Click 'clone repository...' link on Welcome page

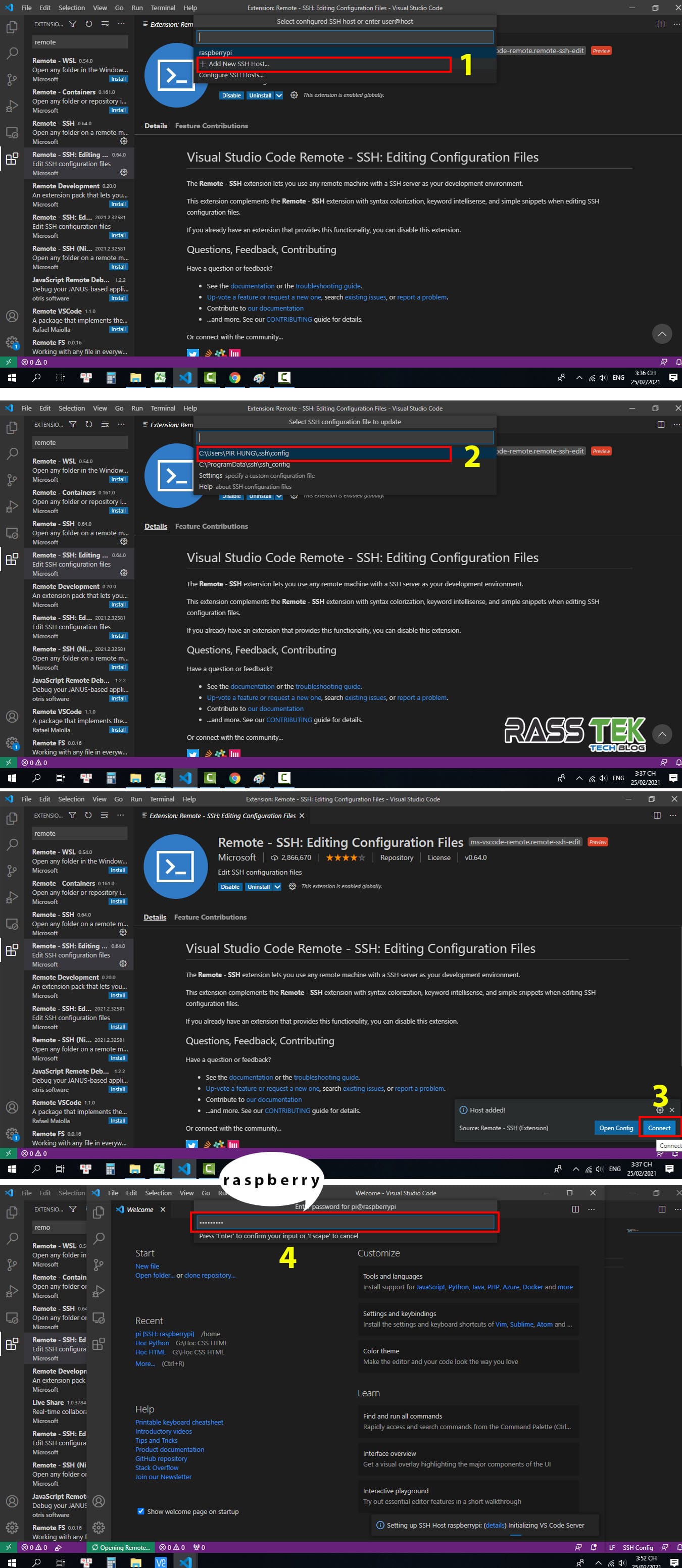click(210, 1275)
